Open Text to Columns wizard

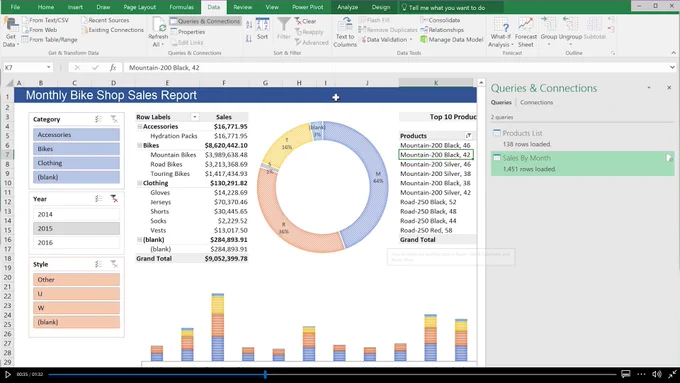(x=345, y=32)
